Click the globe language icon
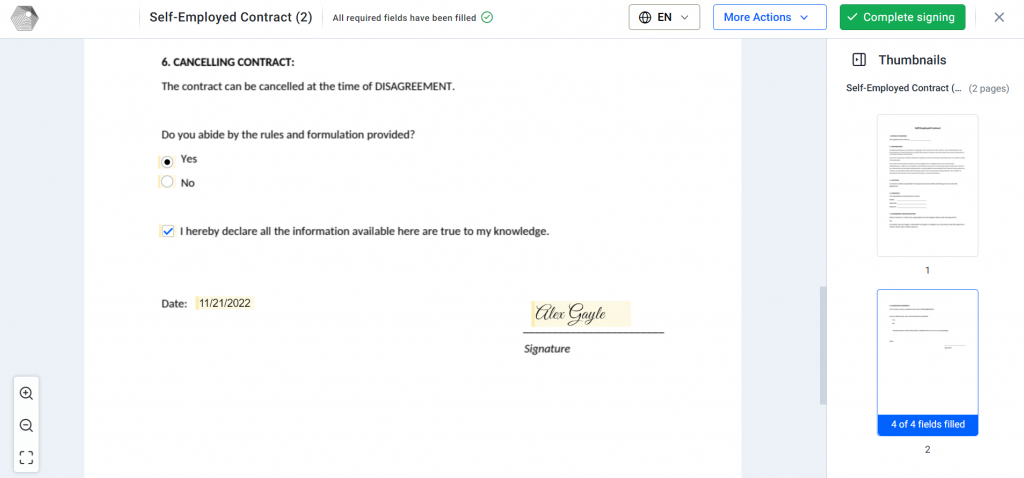Screen dimensions: 1024x478 pos(645,18)
